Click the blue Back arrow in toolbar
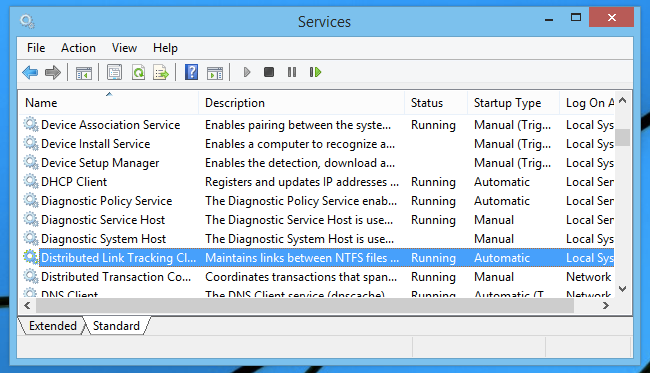 click(x=30, y=73)
